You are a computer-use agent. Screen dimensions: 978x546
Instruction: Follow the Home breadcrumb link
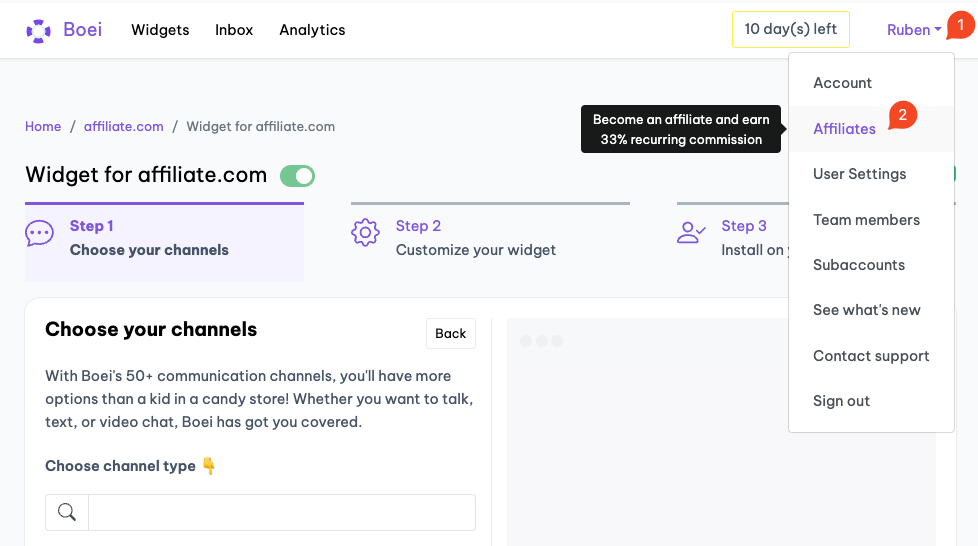pyautogui.click(x=43, y=127)
